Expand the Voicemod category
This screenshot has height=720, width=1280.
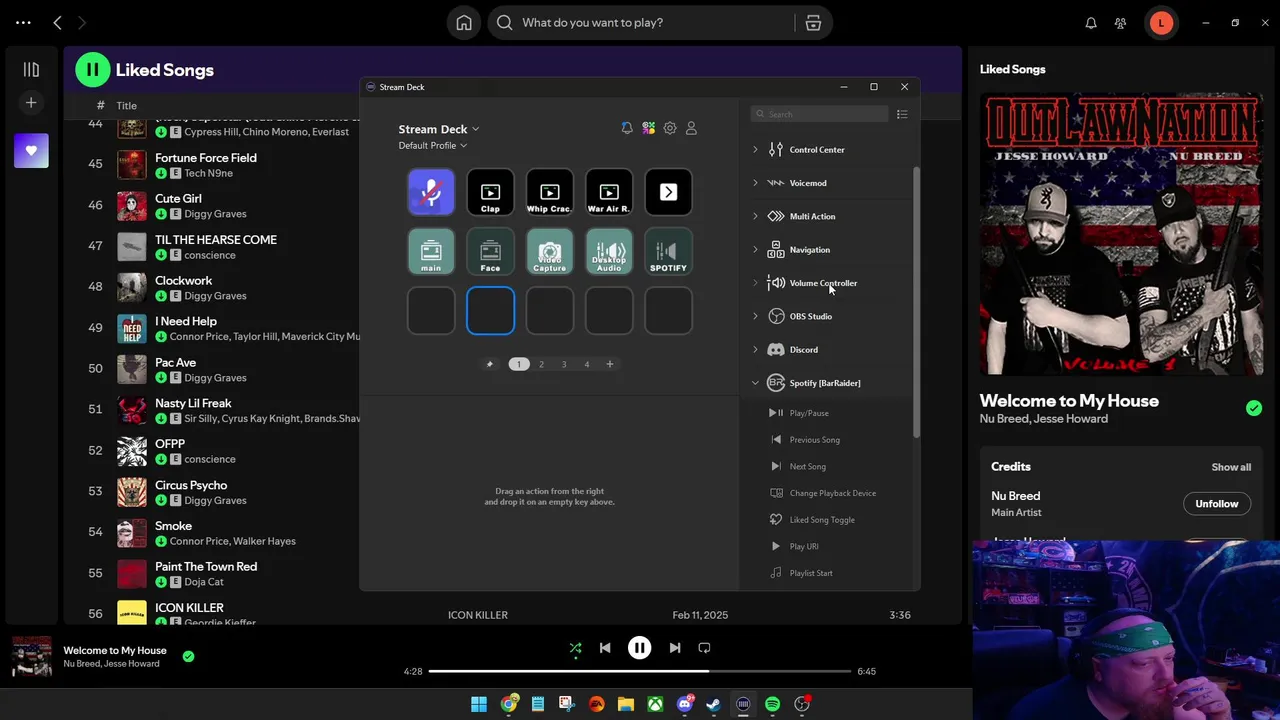(x=755, y=183)
